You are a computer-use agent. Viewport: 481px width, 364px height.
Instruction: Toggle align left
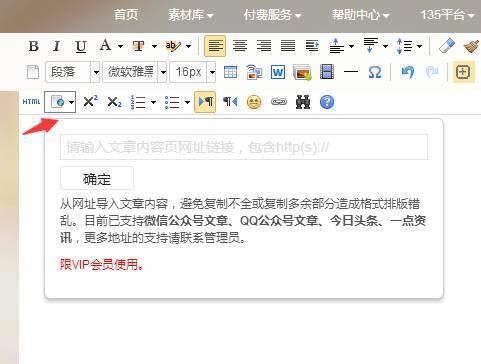point(215,46)
